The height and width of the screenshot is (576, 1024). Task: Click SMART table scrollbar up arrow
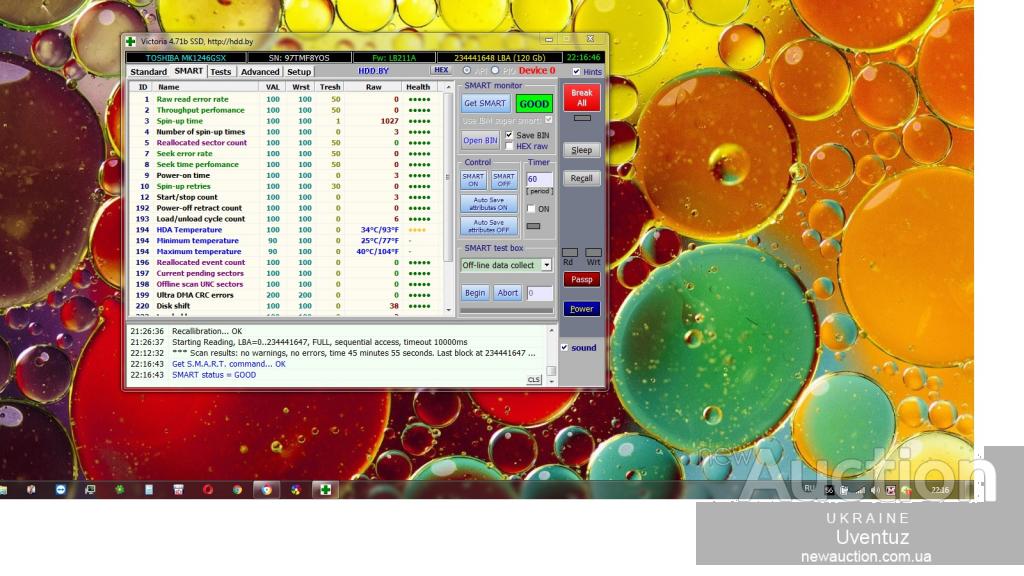(448, 87)
